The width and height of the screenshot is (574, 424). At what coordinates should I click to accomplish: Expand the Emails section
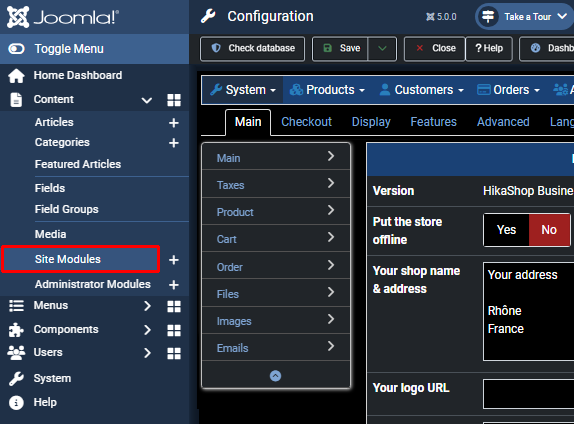pos(276,347)
